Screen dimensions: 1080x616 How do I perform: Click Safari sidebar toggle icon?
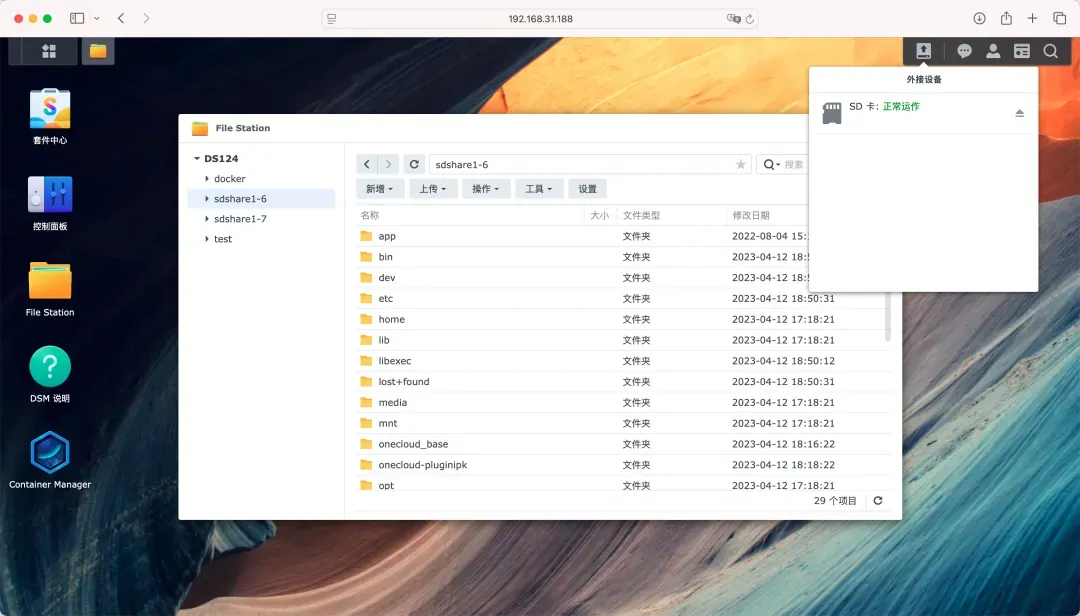click(77, 19)
